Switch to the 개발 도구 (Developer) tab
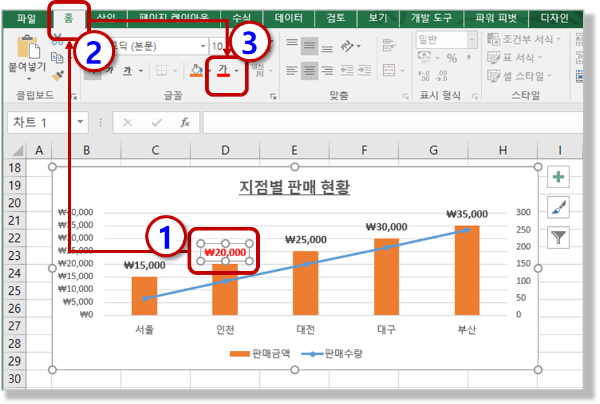Screen dimensions: 600x404 [431, 18]
